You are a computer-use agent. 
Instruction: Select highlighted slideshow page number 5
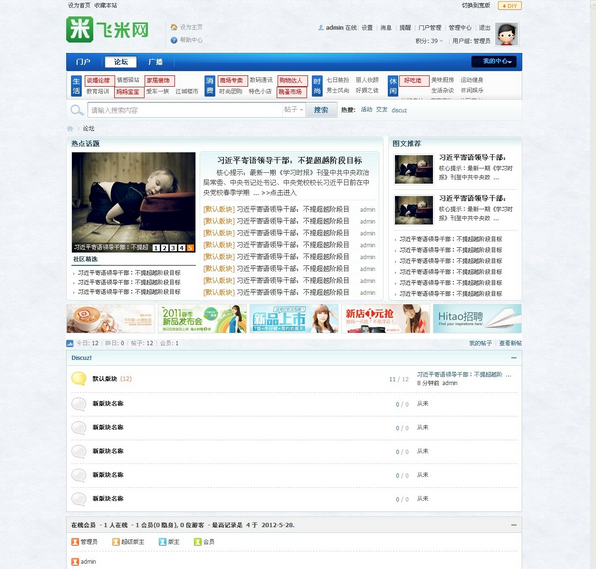(190, 248)
